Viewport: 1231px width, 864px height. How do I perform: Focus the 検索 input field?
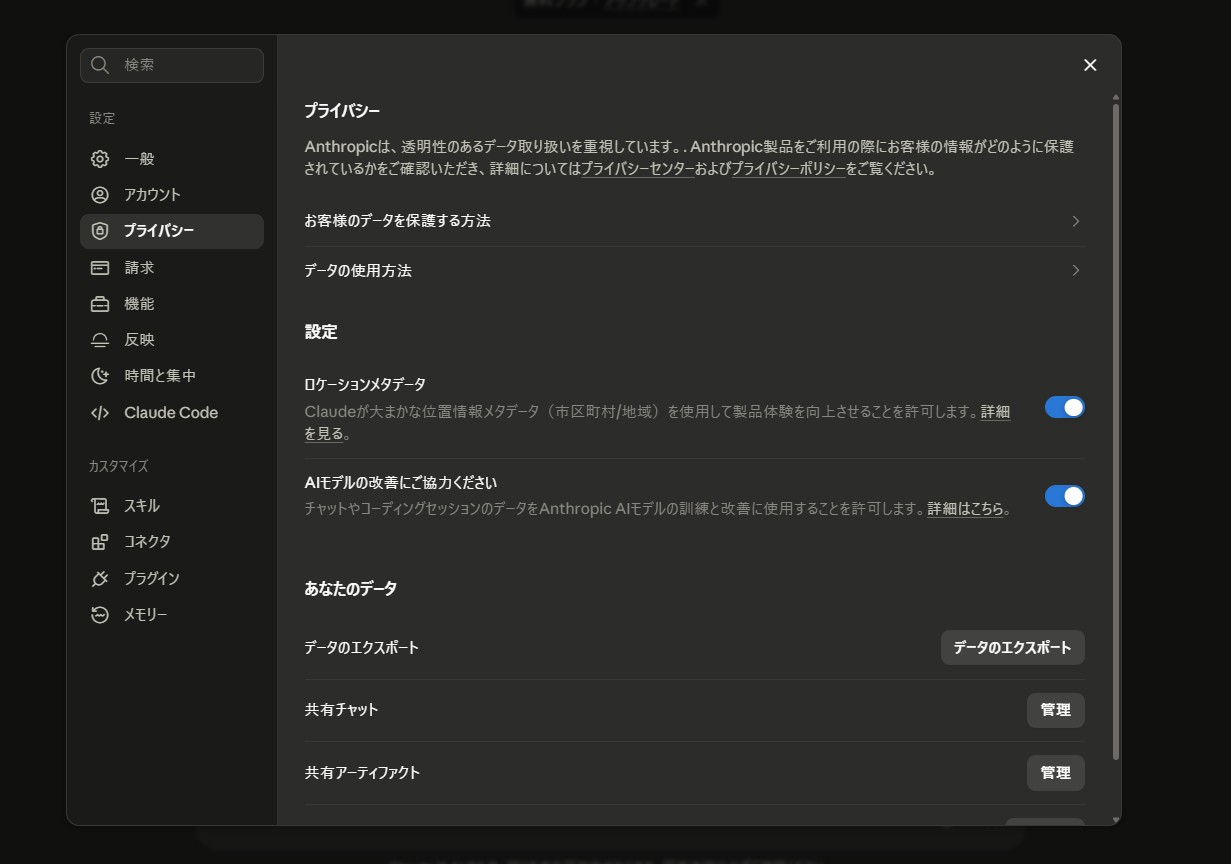(172, 65)
